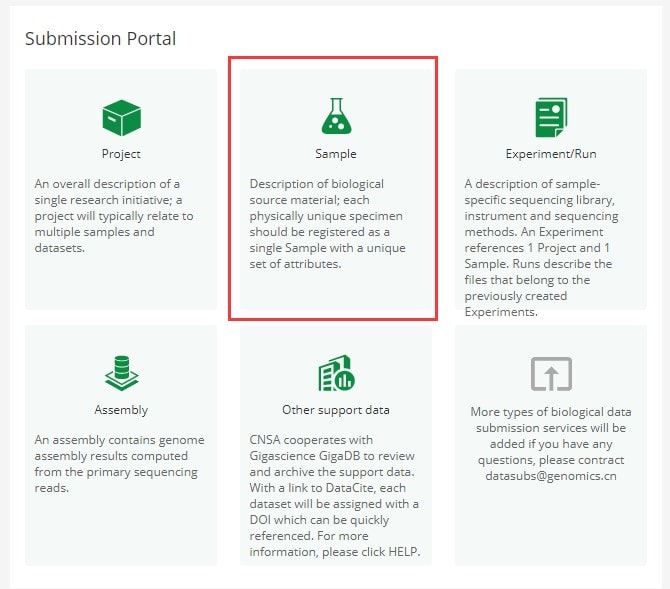Click the Other support data building icon
Viewport: 670px width, 589px height.
pyautogui.click(x=336, y=373)
